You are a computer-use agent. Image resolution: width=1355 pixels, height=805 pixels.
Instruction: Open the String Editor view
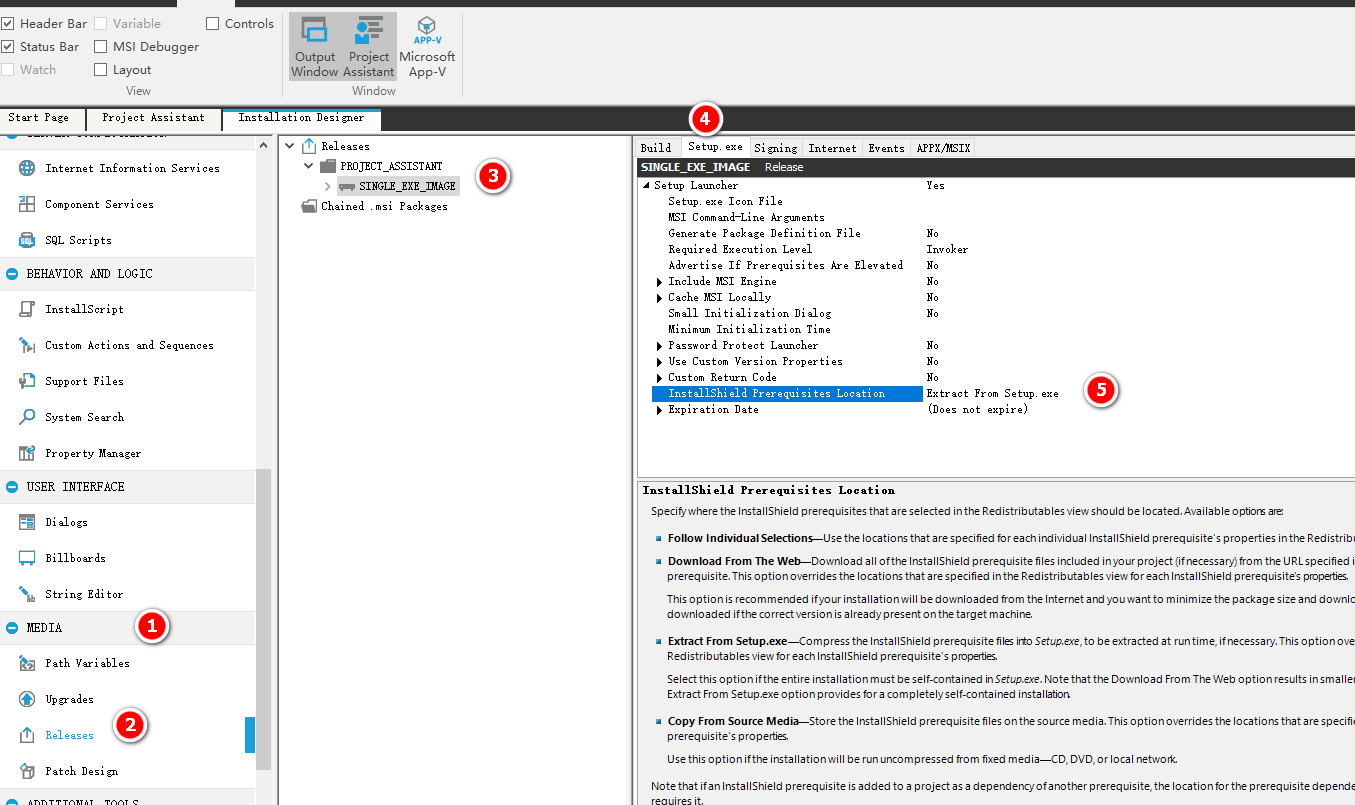[84, 594]
